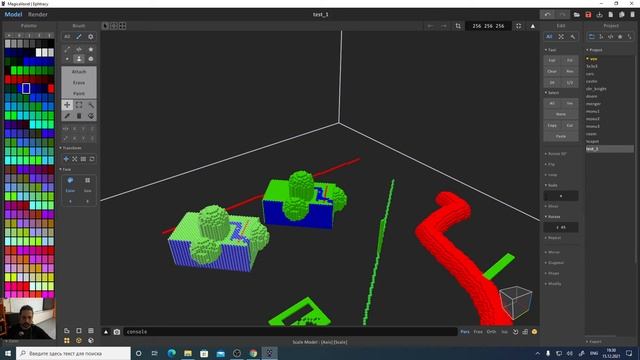Click the save-as download icon
Screen dimensions: 640x360
[x=599, y=15]
